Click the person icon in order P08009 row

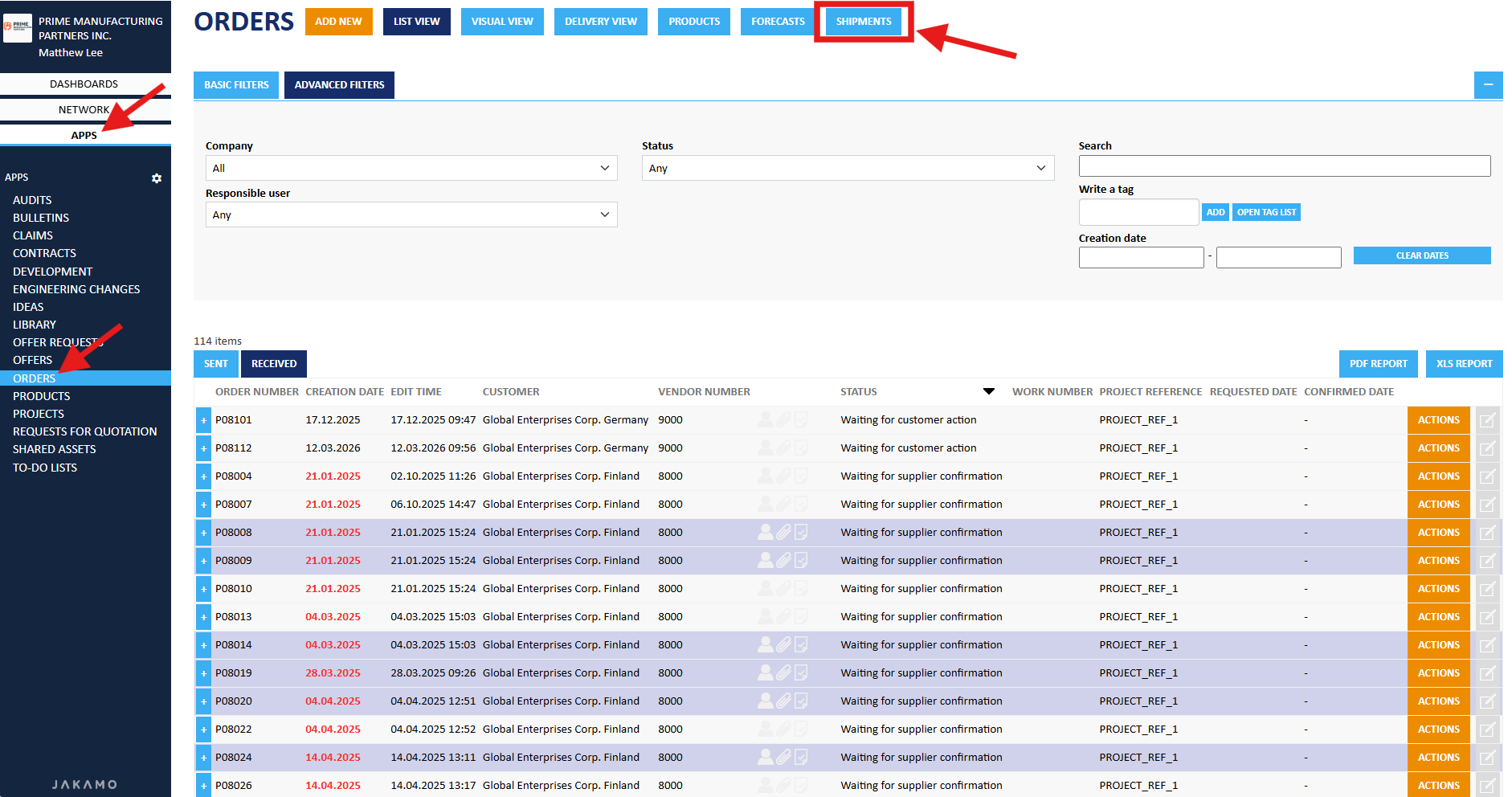[766, 560]
